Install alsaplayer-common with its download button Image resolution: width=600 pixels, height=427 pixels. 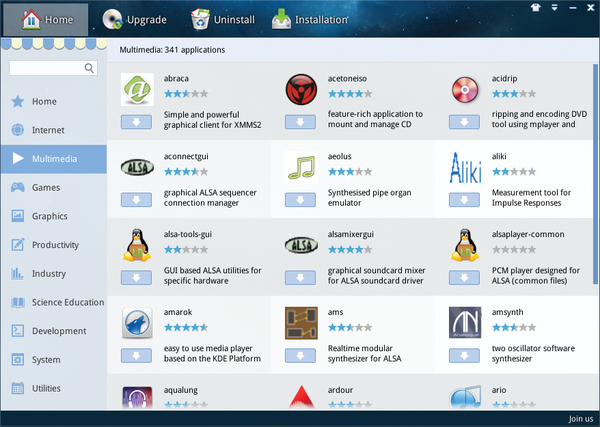tap(464, 278)
